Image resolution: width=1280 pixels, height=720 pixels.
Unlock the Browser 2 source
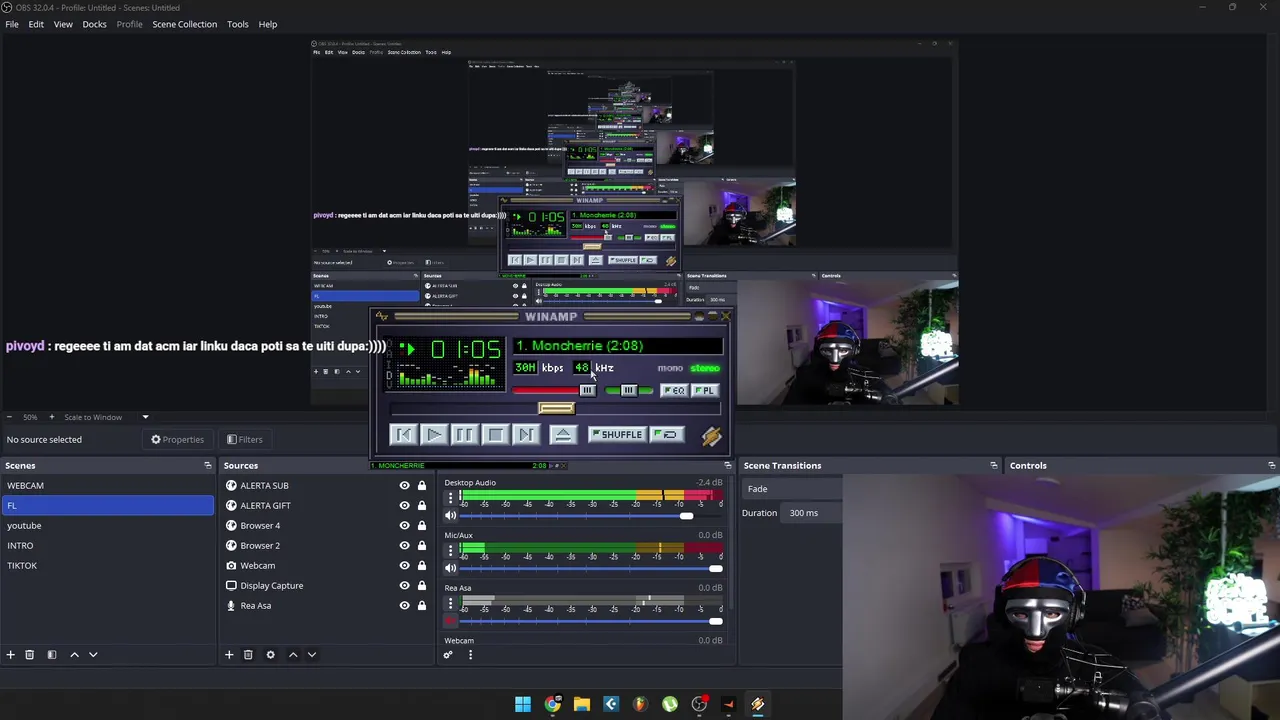click(422, 545)
